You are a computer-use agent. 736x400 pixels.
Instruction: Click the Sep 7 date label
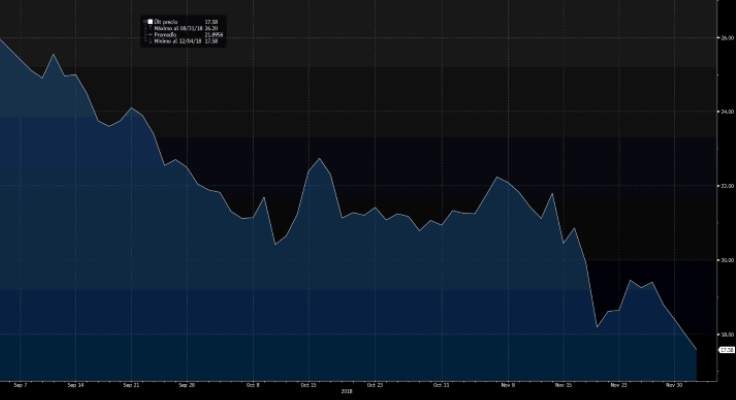20,385
